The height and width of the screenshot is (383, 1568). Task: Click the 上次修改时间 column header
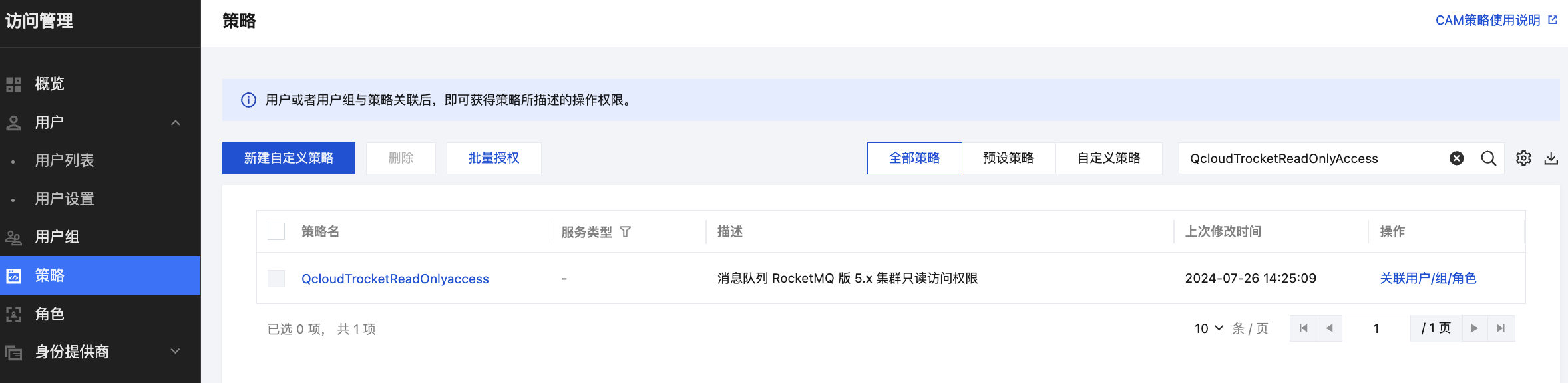tap(1223, 231)
